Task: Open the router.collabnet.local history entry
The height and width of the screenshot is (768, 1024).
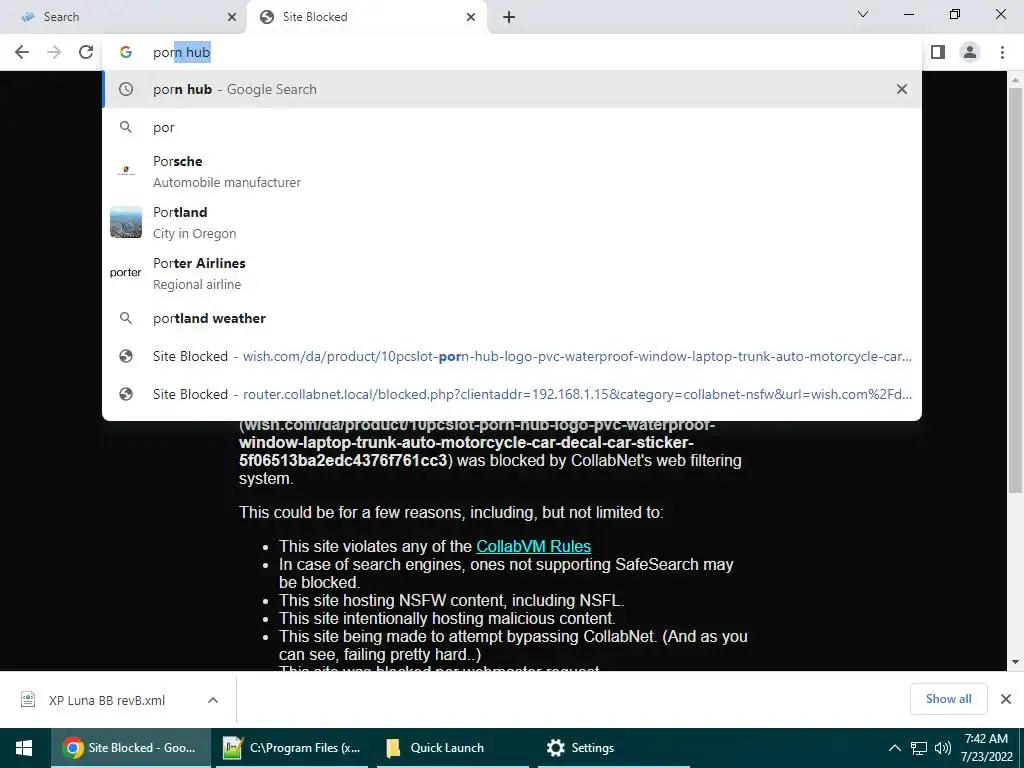Action: click(512, 394)
